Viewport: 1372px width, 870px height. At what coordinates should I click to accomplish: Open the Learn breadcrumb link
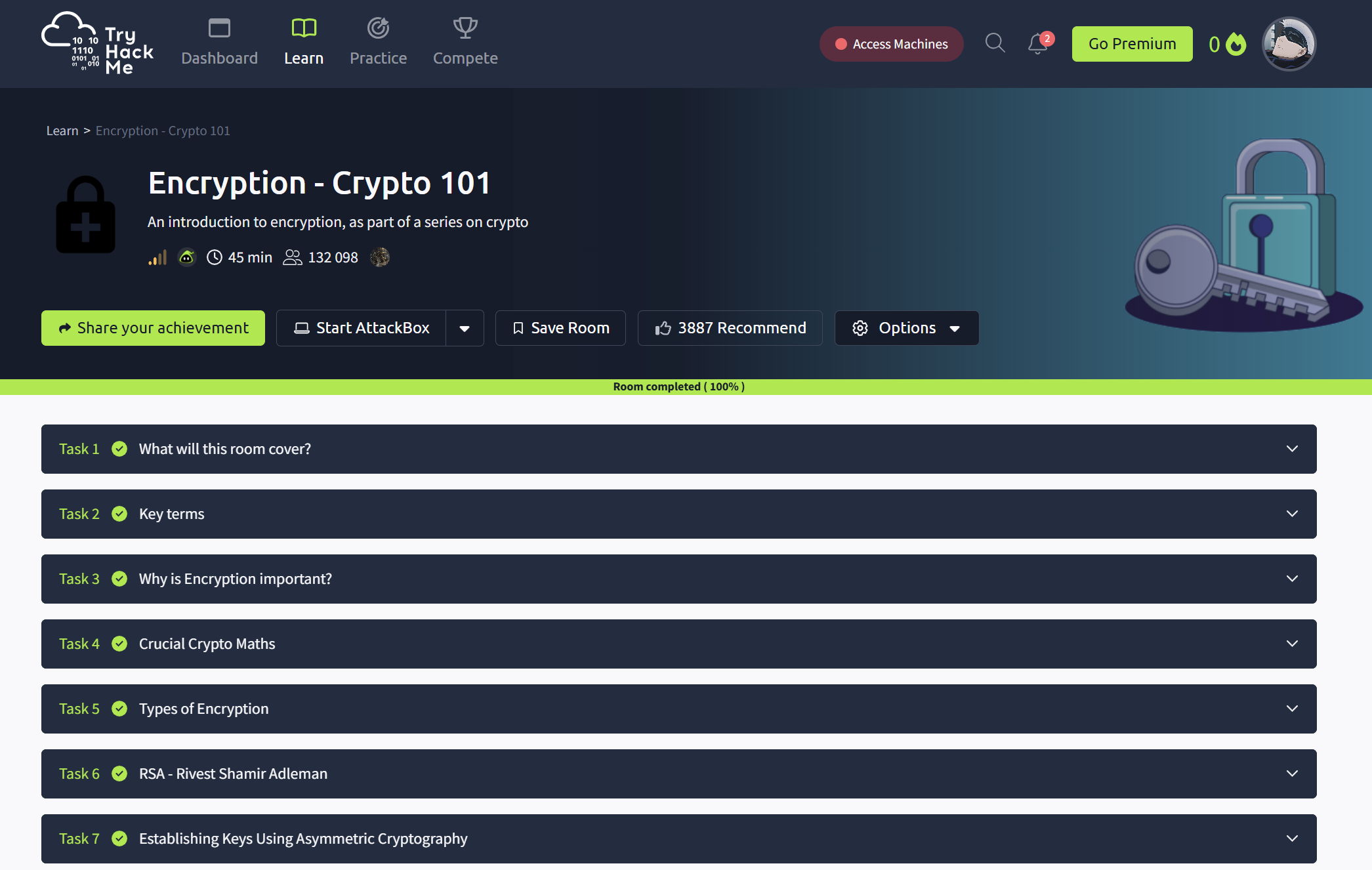click(62, 131)
